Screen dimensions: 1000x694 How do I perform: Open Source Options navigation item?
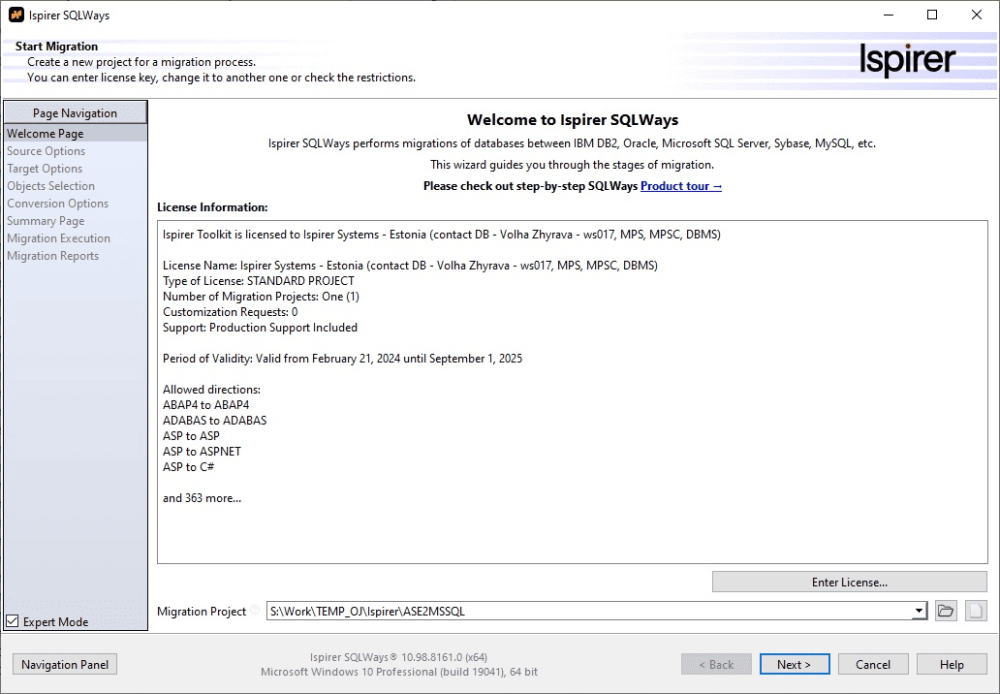(46, 151)
